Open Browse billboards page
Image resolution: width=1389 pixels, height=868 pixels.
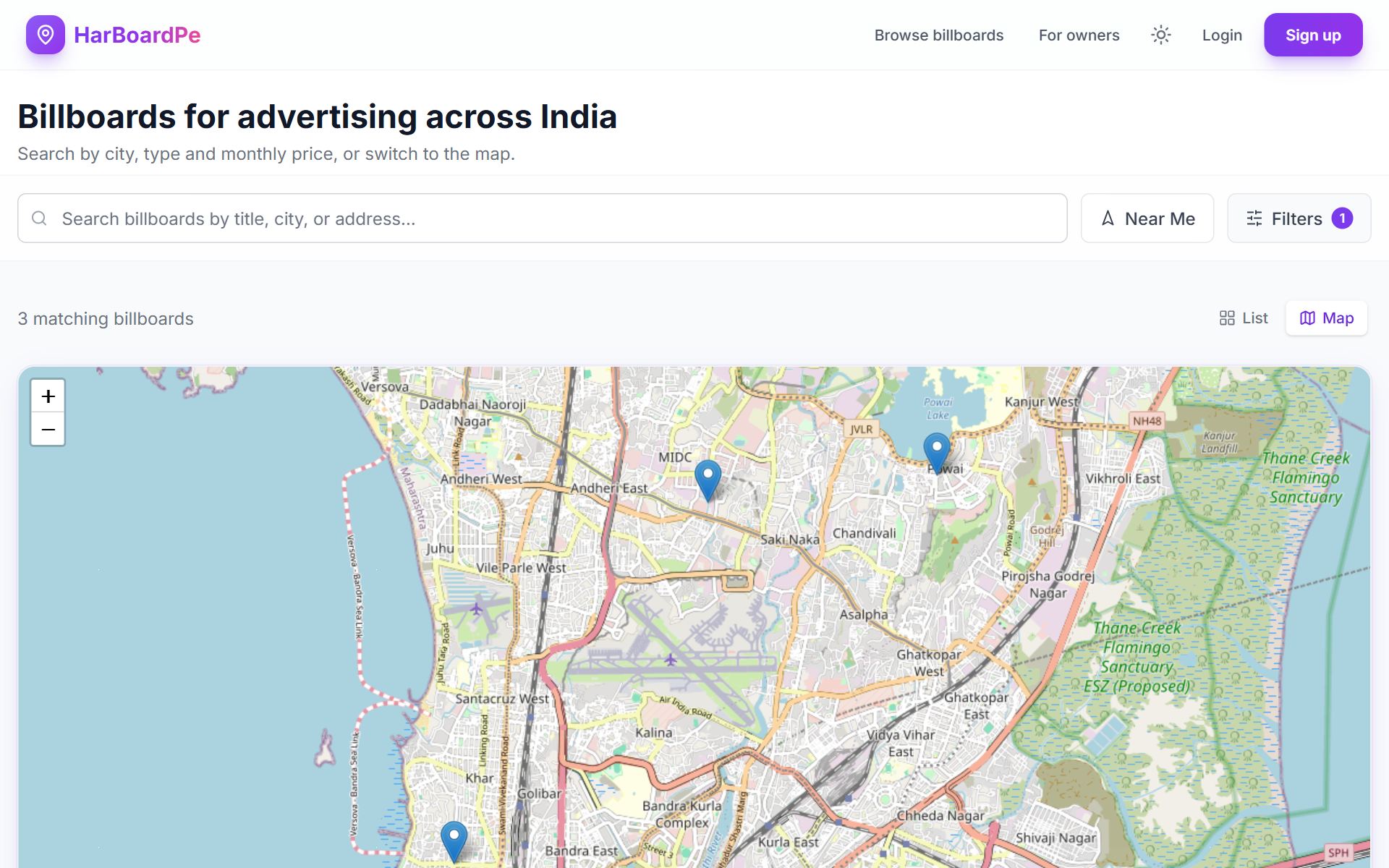tap(938, 35)
